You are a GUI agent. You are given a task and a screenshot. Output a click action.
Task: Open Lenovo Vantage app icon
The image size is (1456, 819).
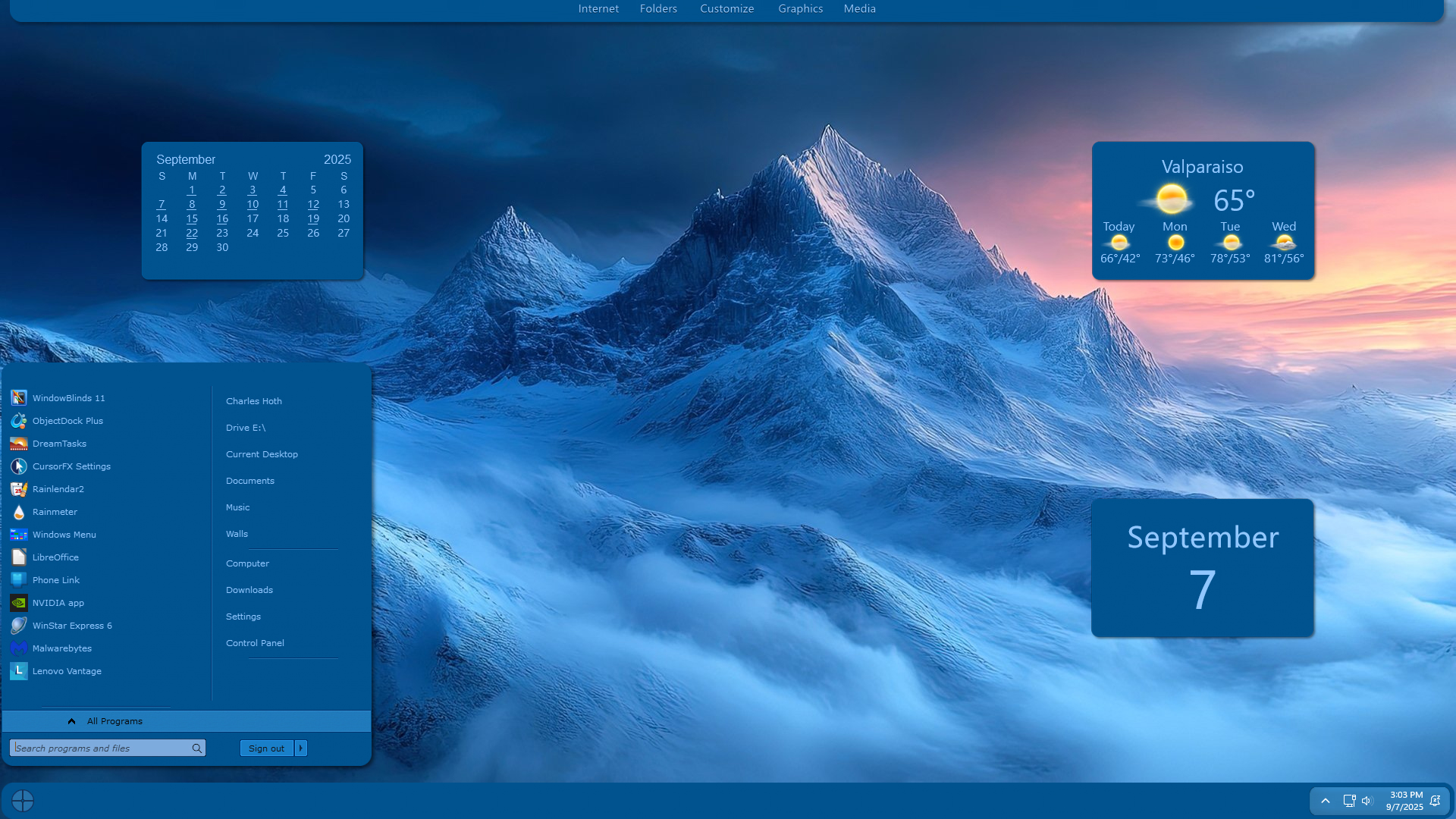coord(19,671)
